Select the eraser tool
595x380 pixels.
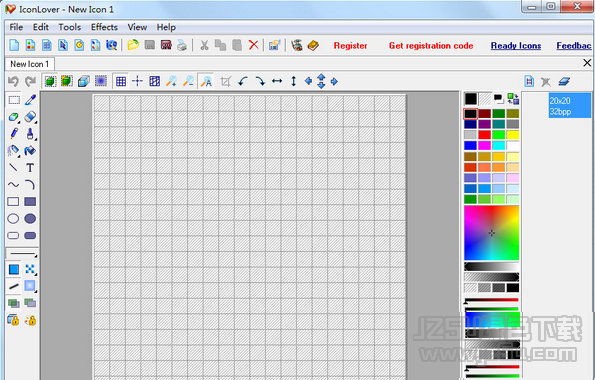[30, 117]
